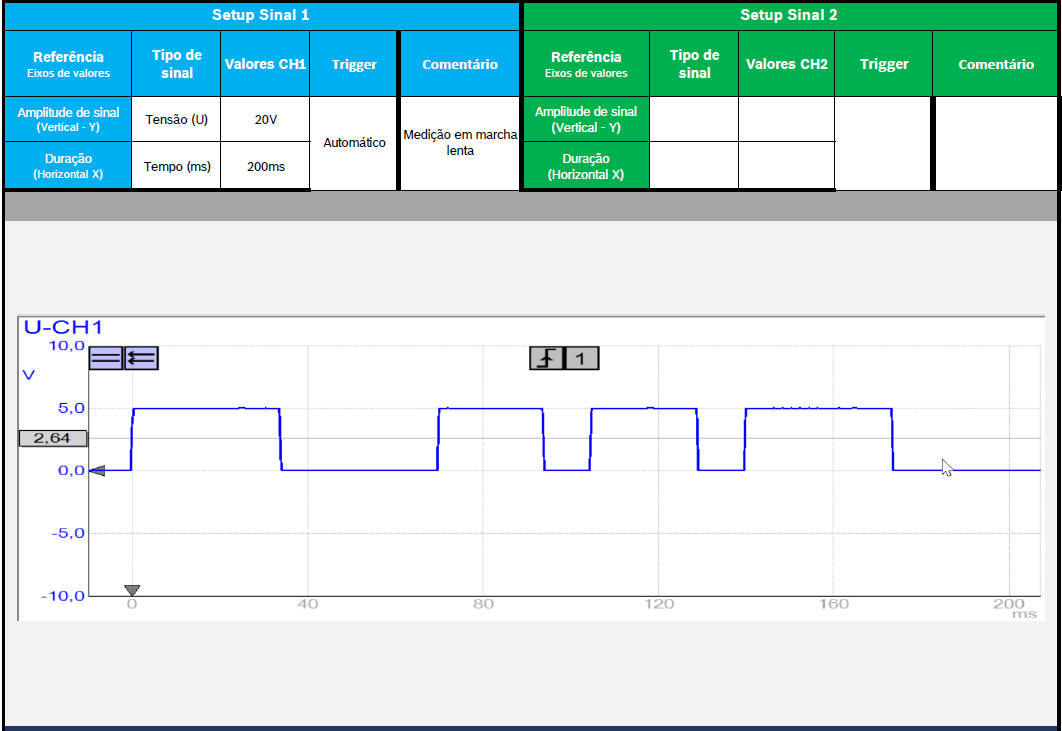Select the 20V cell under Valores CH1
The width and height of the screenshot is (1062, 731).
265,120
